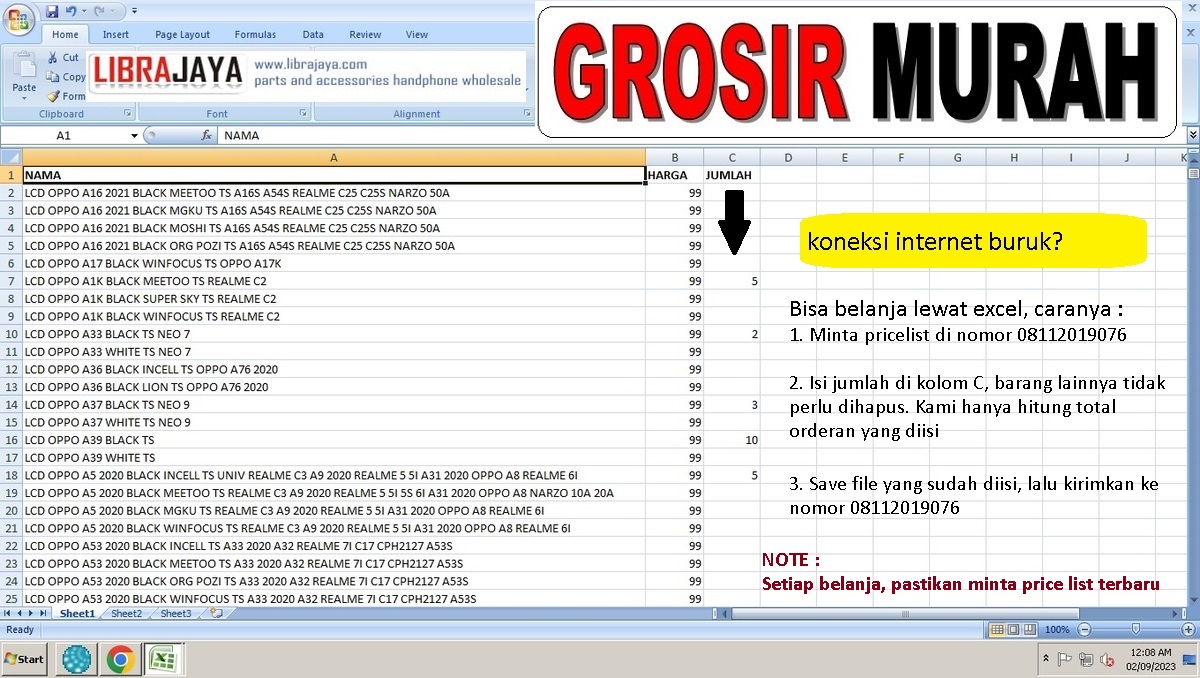Screen dimensions: 1200x678
Task: Click the vertical scrollbar thumb
Action: 1192,173
